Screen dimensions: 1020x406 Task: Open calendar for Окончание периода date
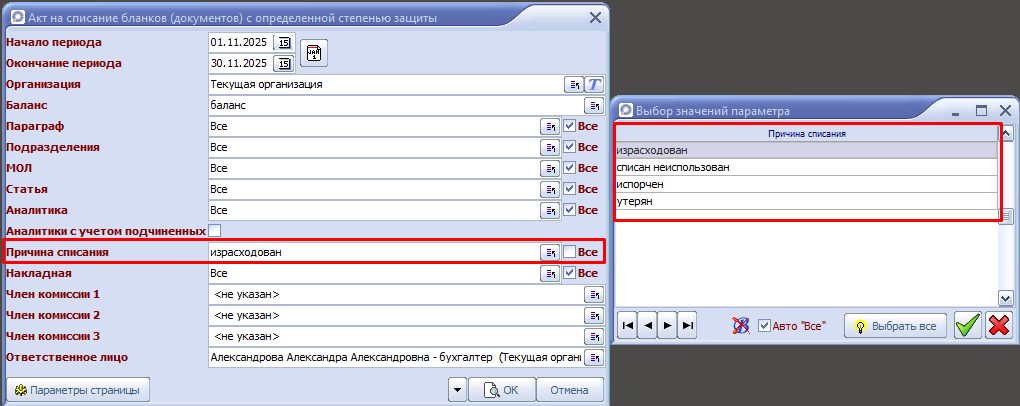coord(284,64)
